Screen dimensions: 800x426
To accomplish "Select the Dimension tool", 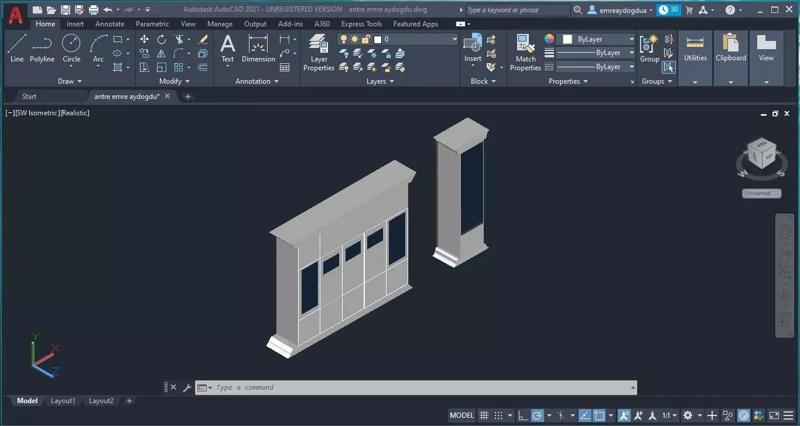I will tap(258, 49).
